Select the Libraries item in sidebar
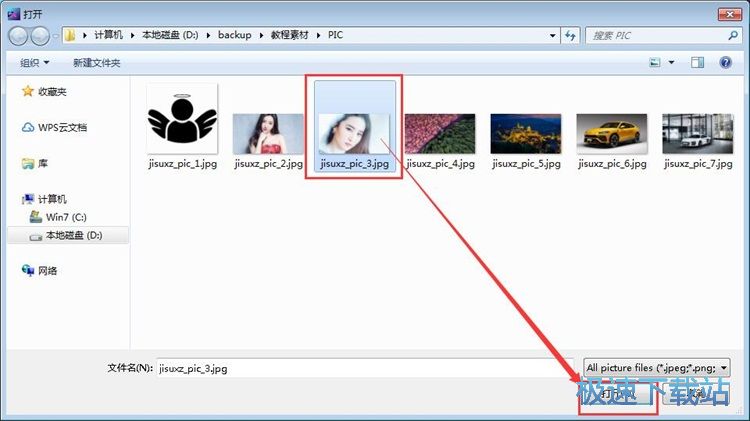 (x=35, y=164)
